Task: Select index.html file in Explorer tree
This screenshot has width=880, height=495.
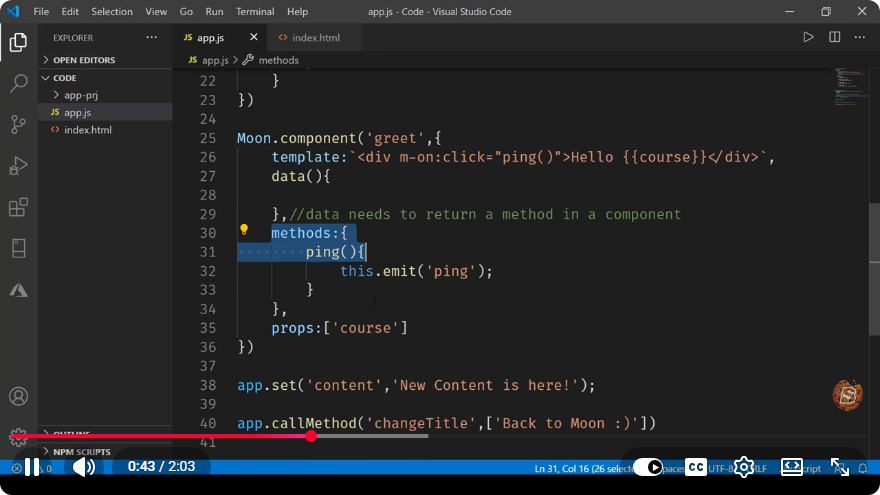Action: 88,130
